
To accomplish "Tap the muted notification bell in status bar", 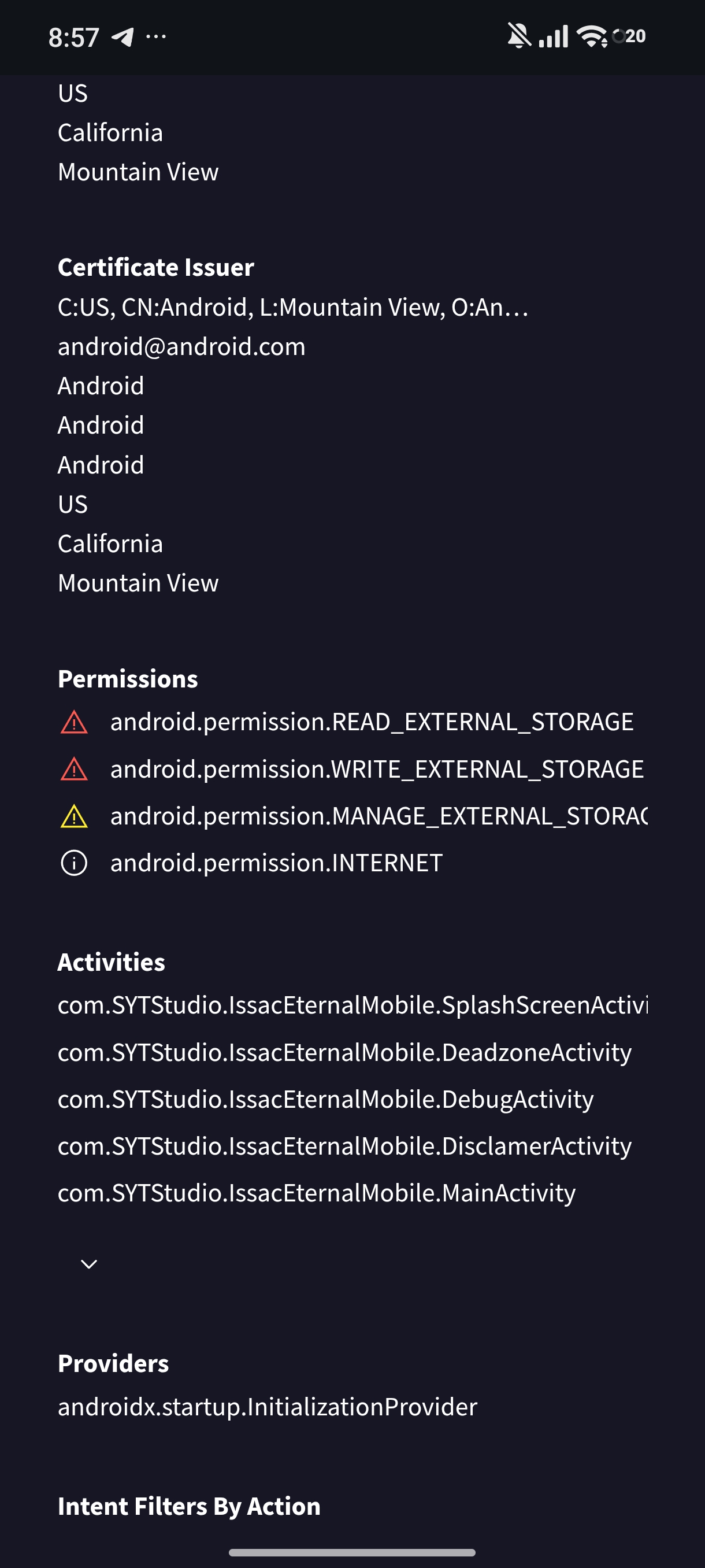I will (x=518, y=36).
